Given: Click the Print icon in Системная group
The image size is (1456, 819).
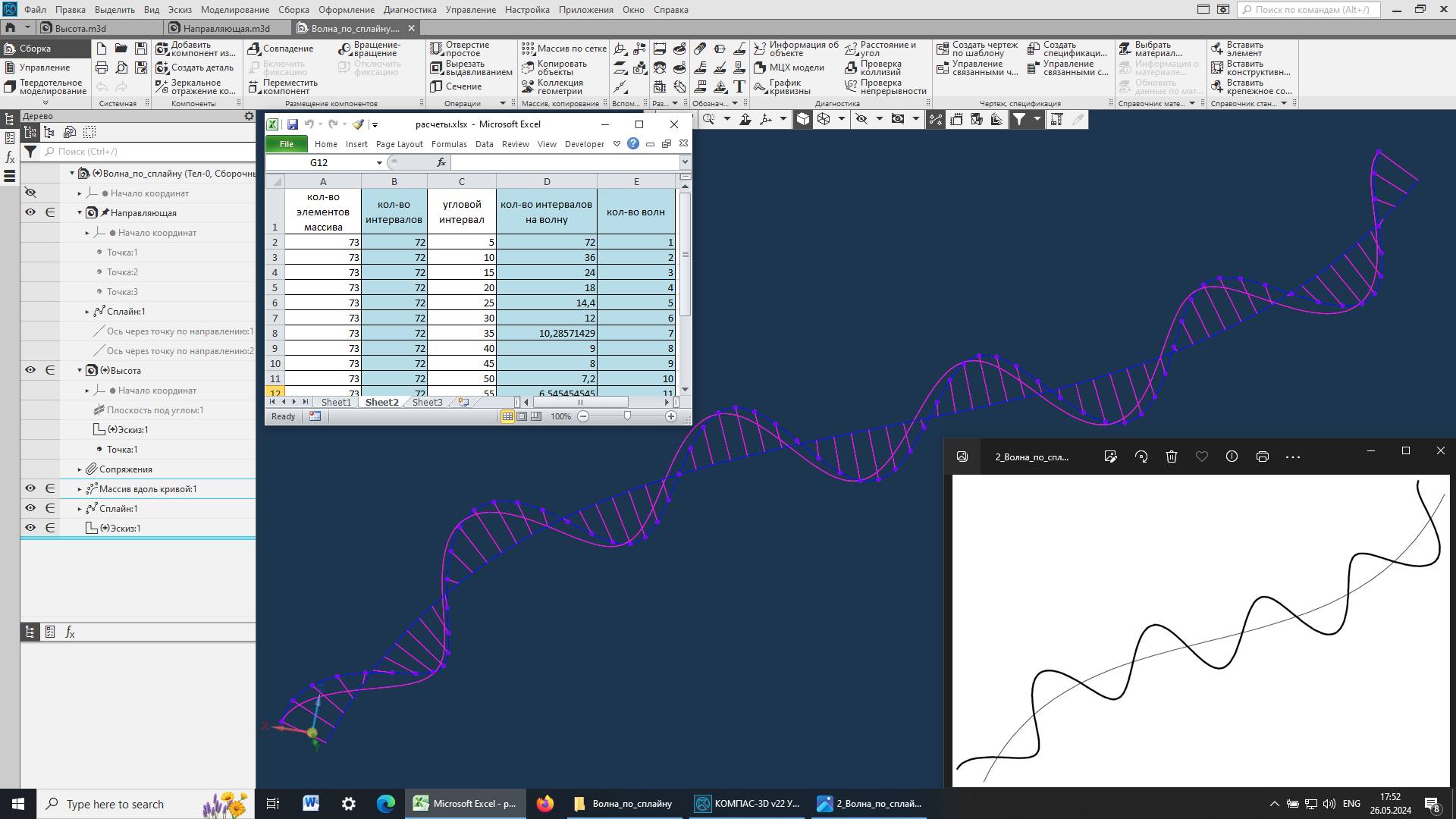Looking at the screenshot, I should [x=102, y=67].
